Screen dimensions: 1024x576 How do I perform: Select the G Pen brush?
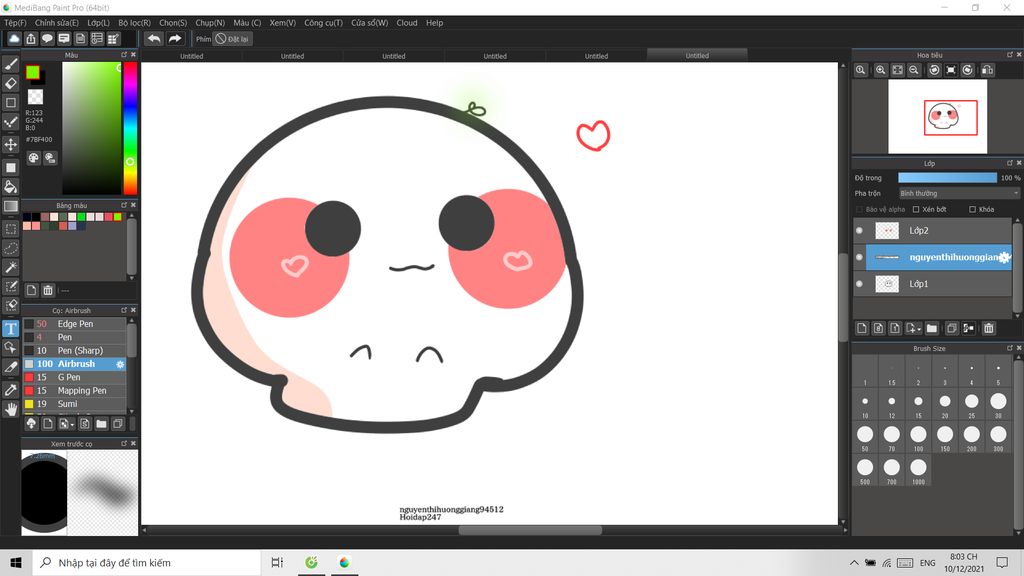[74, 377]
